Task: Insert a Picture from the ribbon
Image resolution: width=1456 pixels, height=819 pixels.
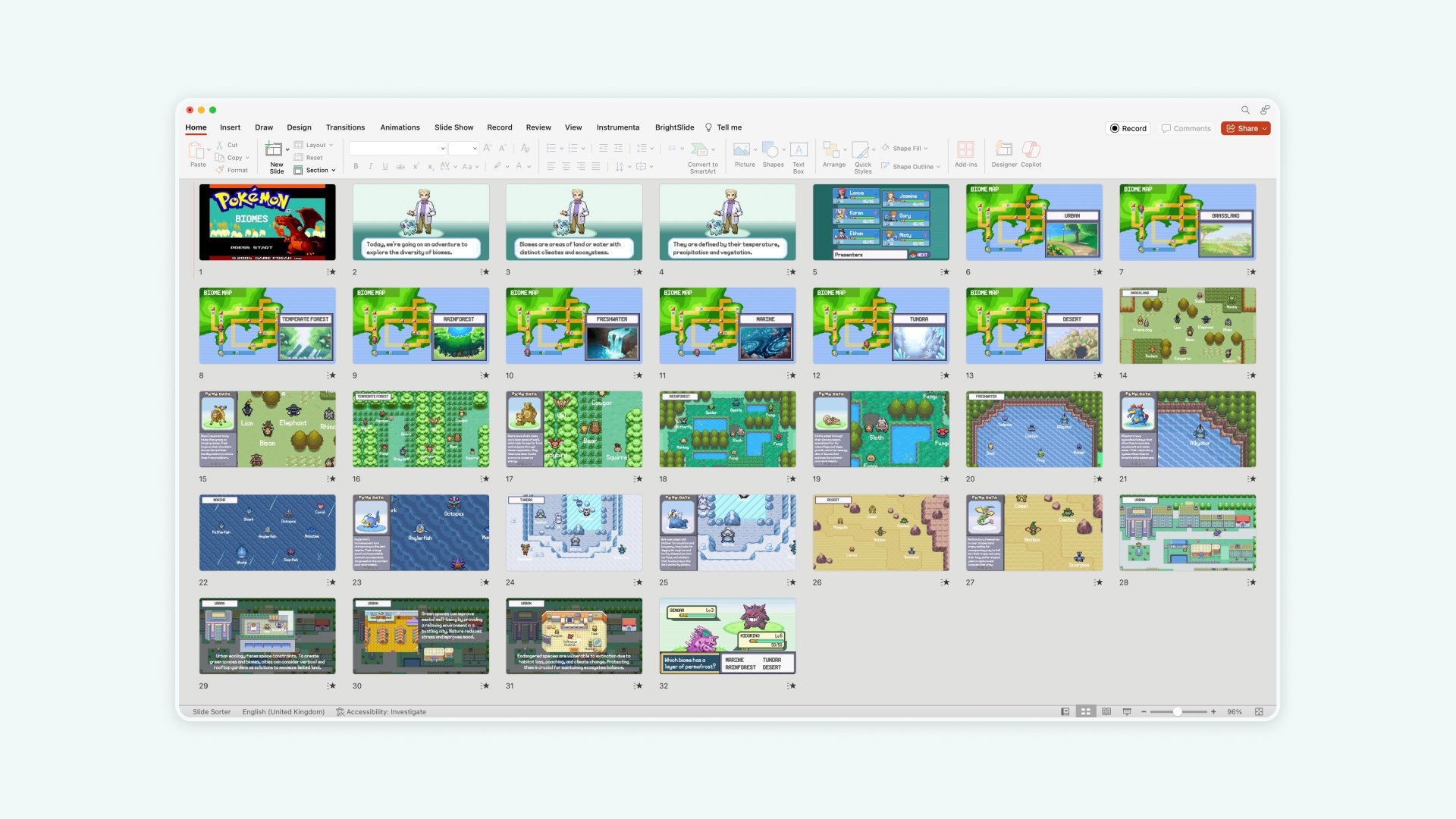Action: [x=743, y=149]
